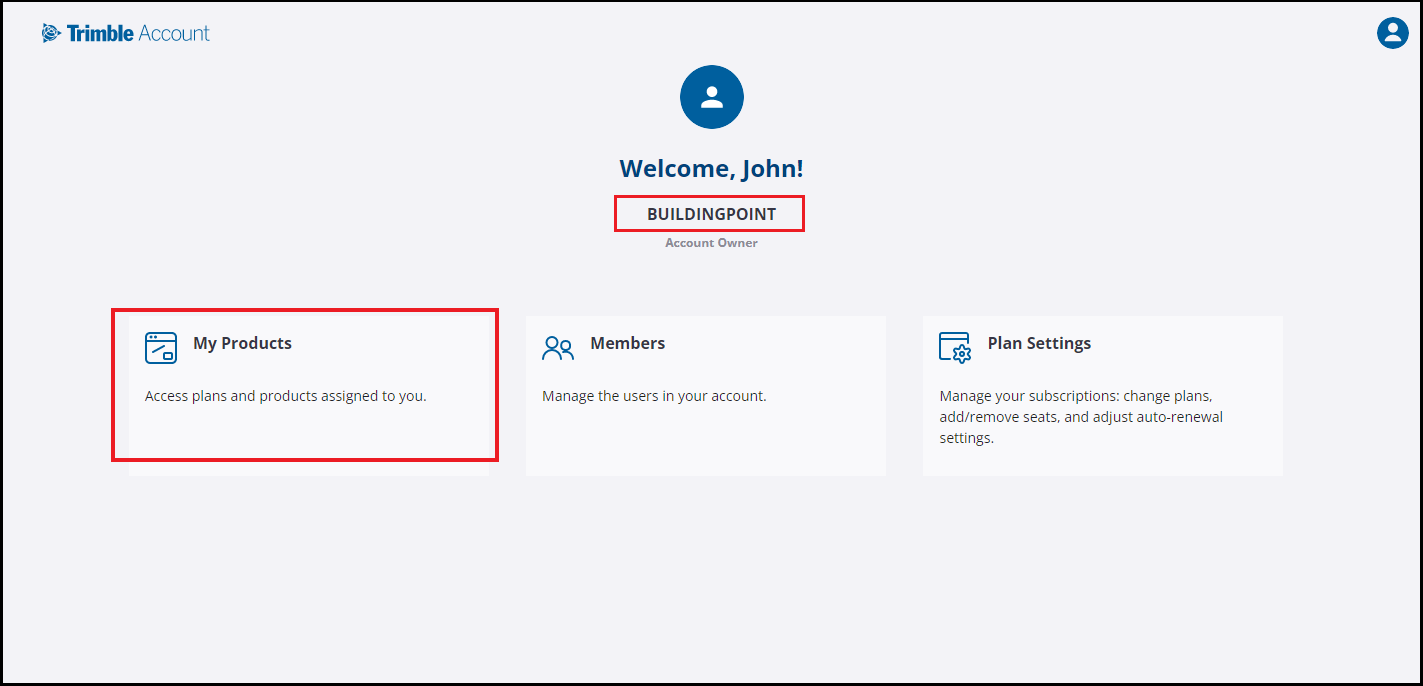The width and height of the screenshot is (1423, 686).
Task: Click the Trimble globe logo icon
Action: tap(51, 34)
